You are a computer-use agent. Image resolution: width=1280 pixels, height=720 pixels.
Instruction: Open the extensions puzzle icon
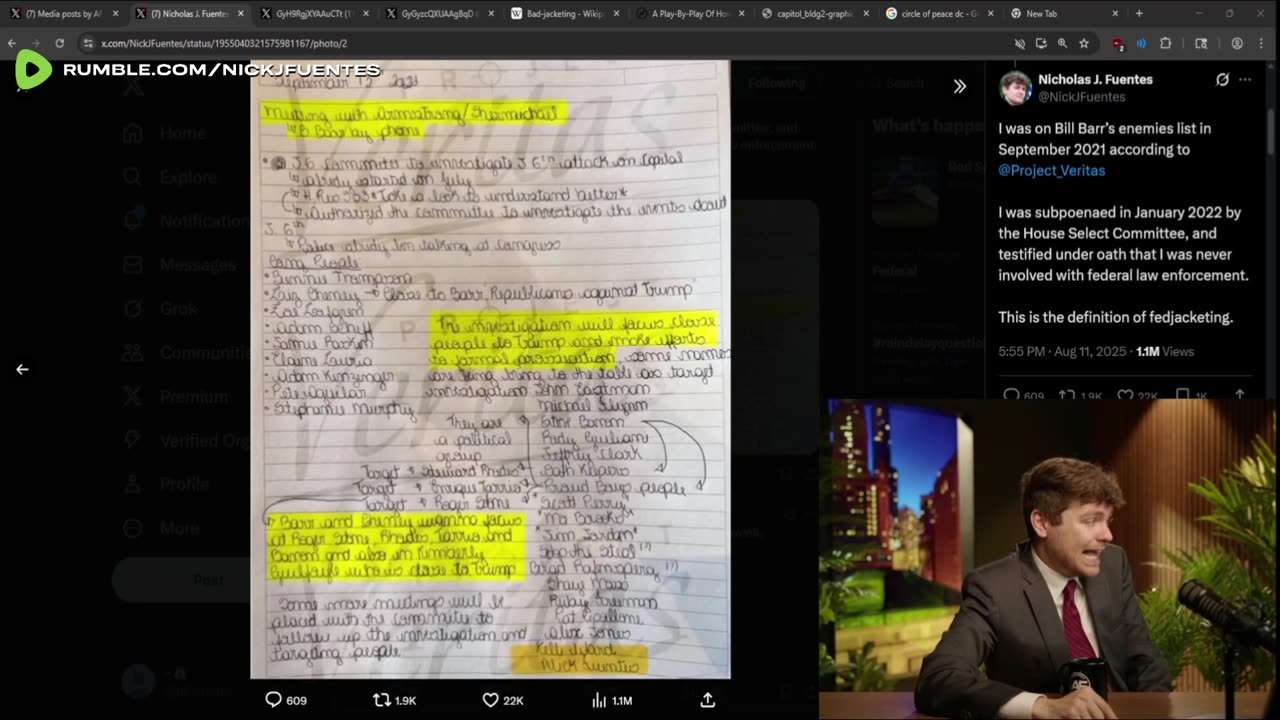tap(1166, 44)
